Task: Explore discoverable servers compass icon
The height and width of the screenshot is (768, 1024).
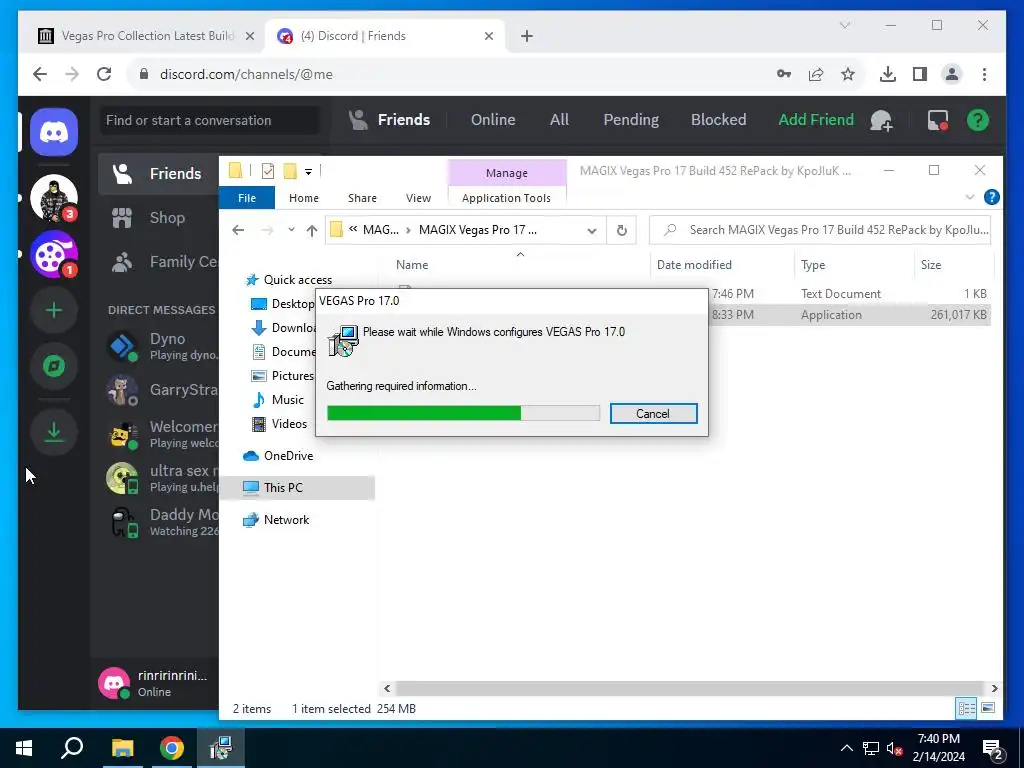Action: (x=54, y=366)
